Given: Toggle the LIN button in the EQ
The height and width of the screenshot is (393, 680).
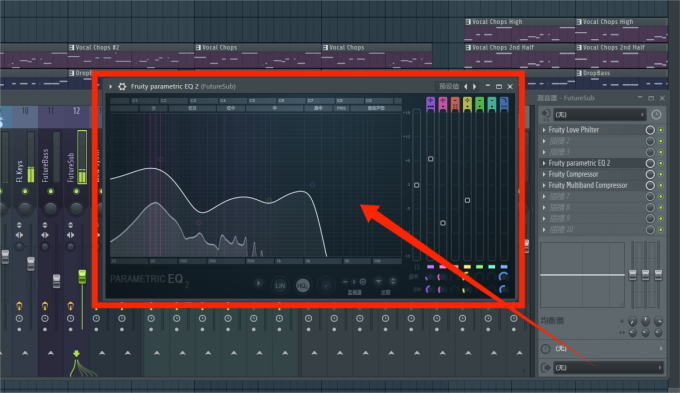Looking at the screenshot, I should tap(280, 285).
